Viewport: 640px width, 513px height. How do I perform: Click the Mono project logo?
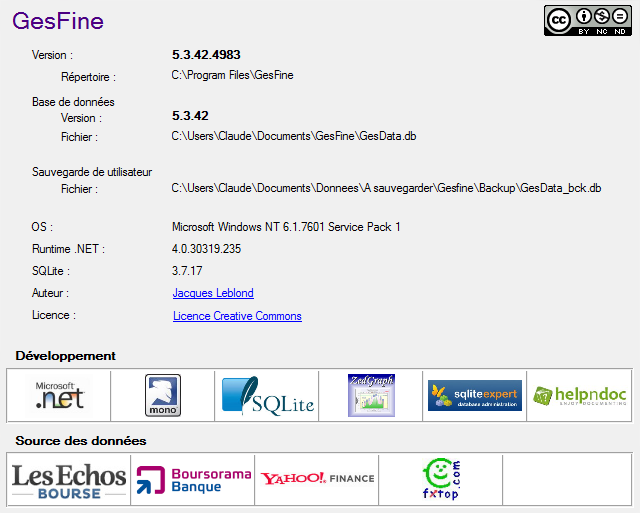coord(162,395)
